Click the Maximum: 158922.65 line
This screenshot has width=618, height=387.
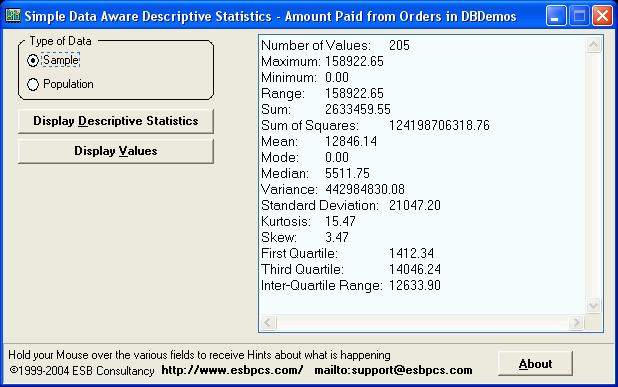tap(322, 61)
